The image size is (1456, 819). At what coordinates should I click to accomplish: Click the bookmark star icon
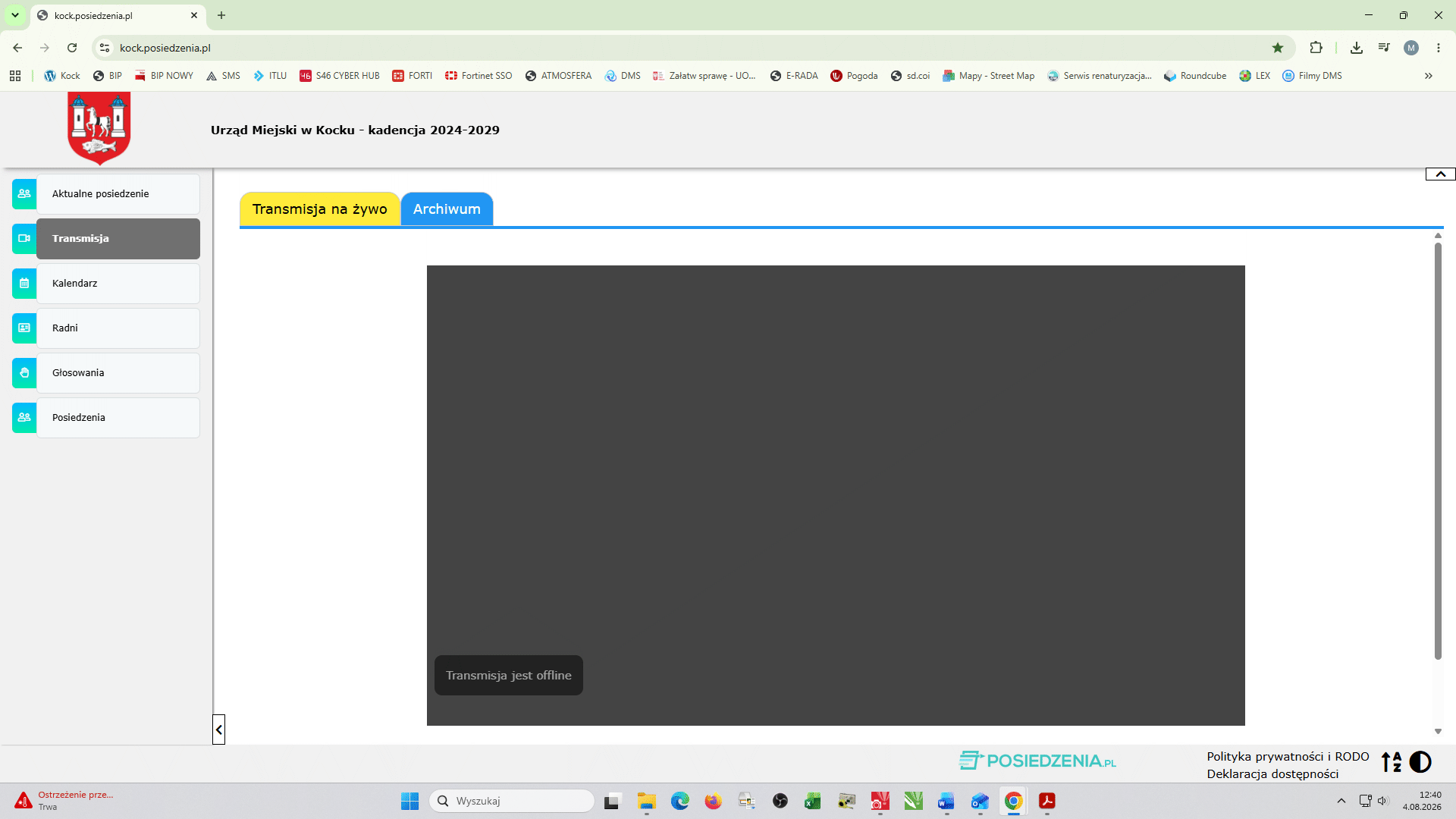[1278, 48]
